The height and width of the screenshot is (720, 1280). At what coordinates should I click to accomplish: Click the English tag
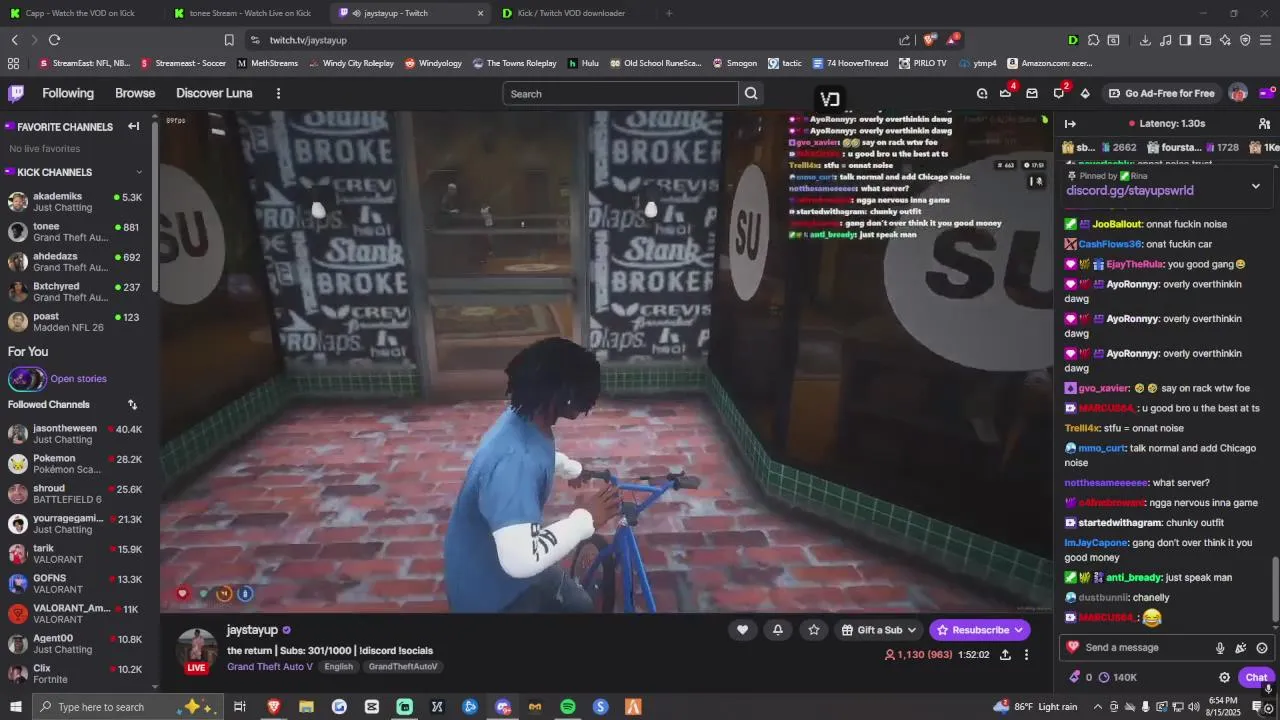(338, 667)
